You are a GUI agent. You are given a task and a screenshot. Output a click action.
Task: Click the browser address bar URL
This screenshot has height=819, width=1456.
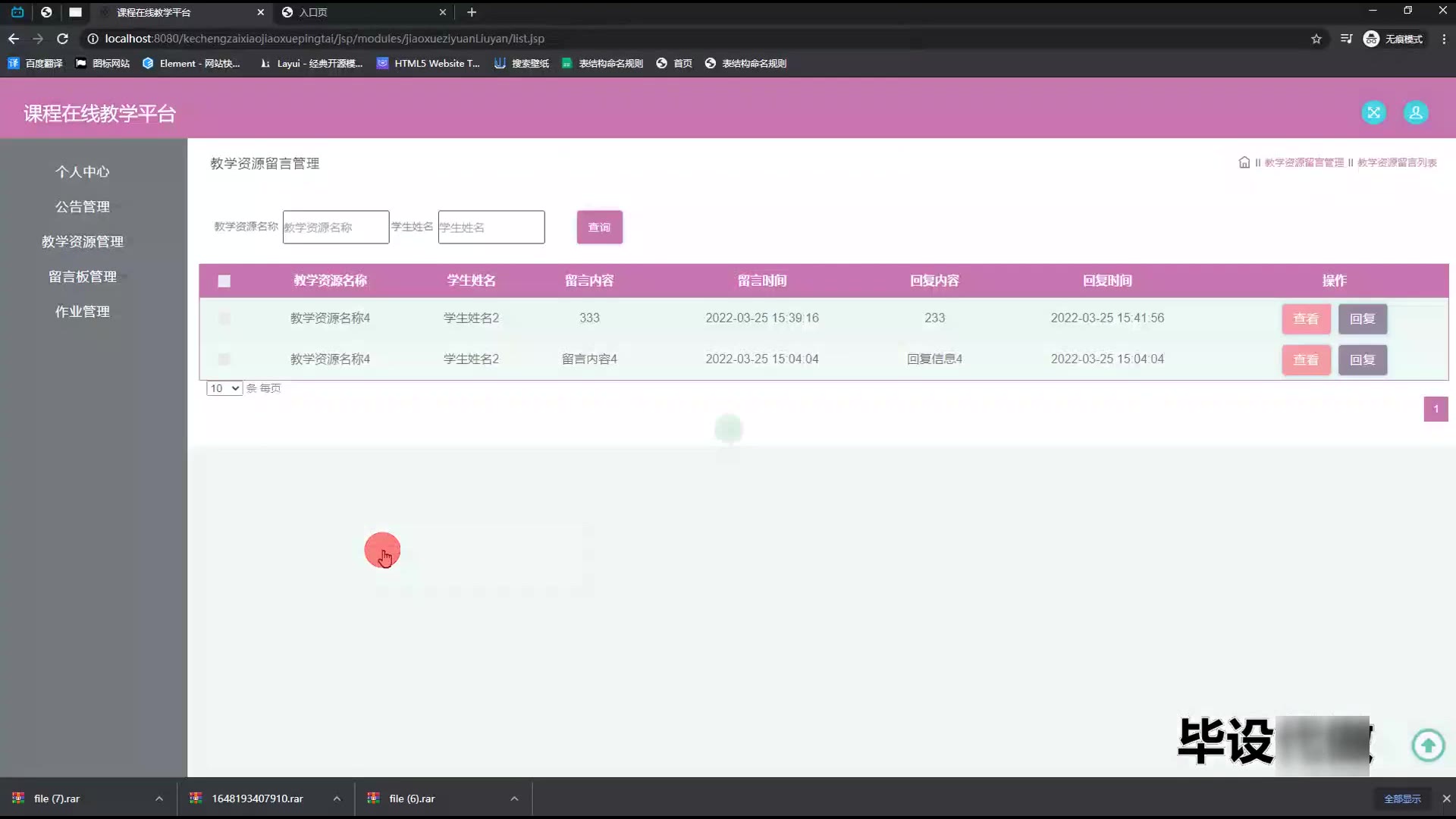click(x=325, y=39)
